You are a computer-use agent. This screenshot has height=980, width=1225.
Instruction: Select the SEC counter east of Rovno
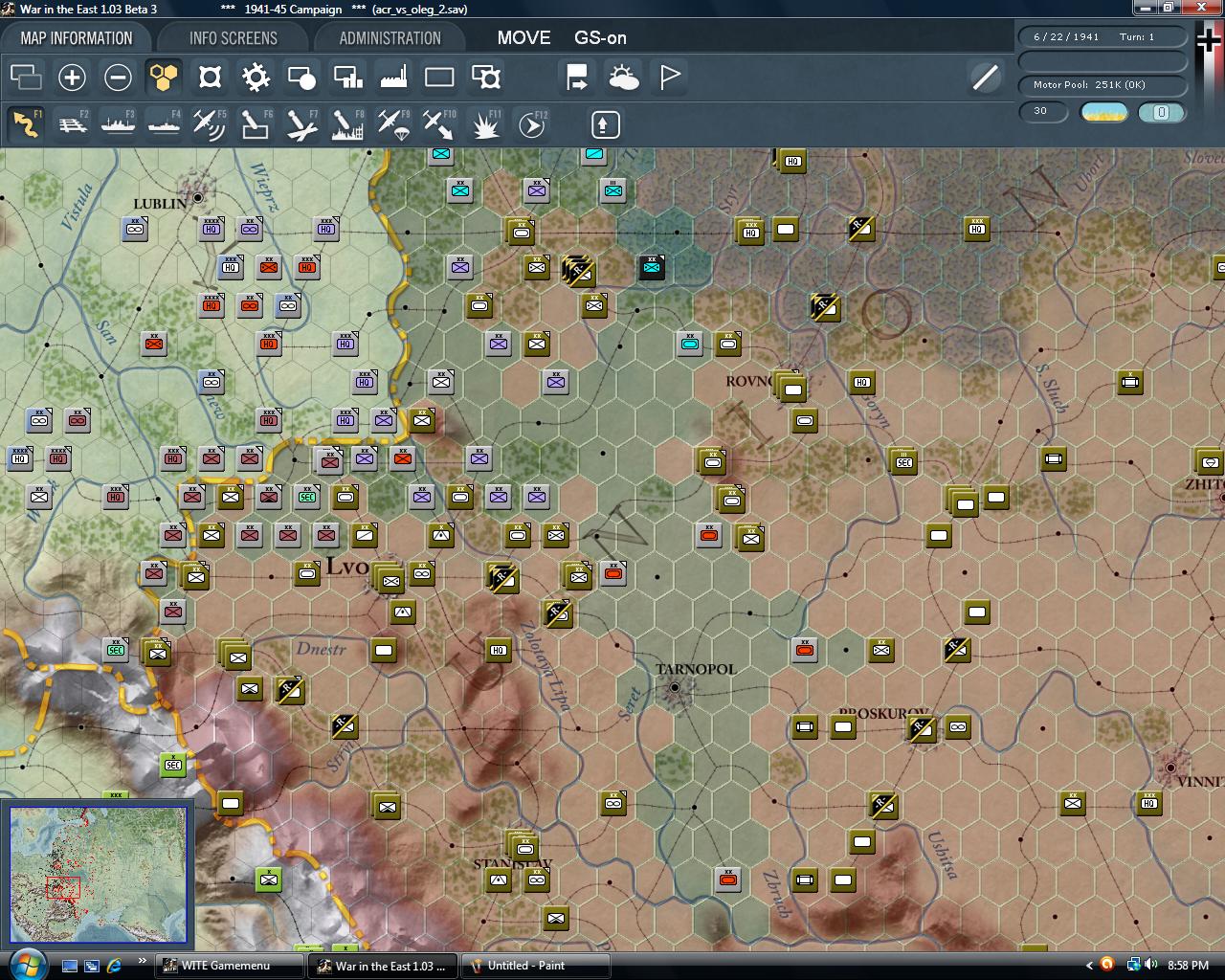904,462
